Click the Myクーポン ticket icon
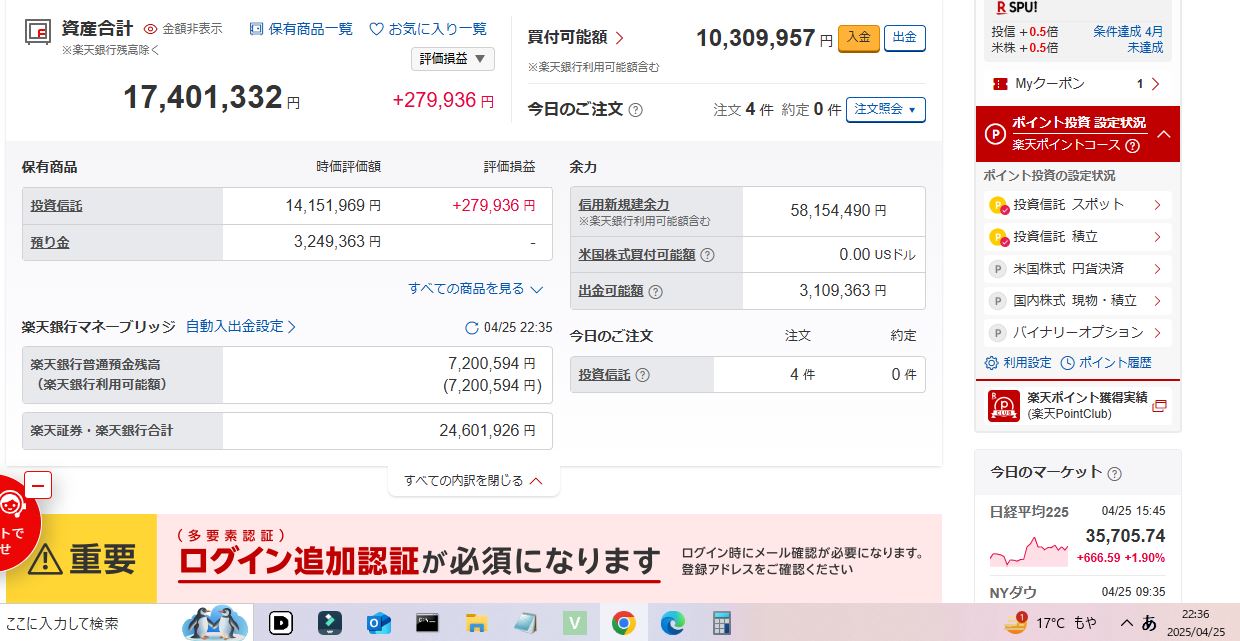 [x=999, y=84]
